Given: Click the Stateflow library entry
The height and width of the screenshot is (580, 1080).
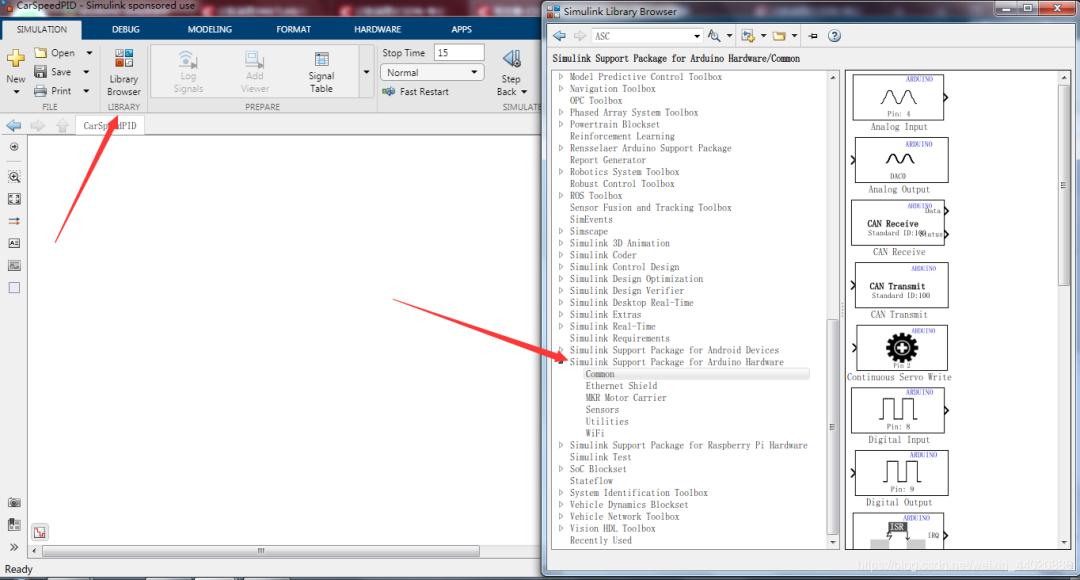Looking at the screenshot, I should (x=591, y=481).
